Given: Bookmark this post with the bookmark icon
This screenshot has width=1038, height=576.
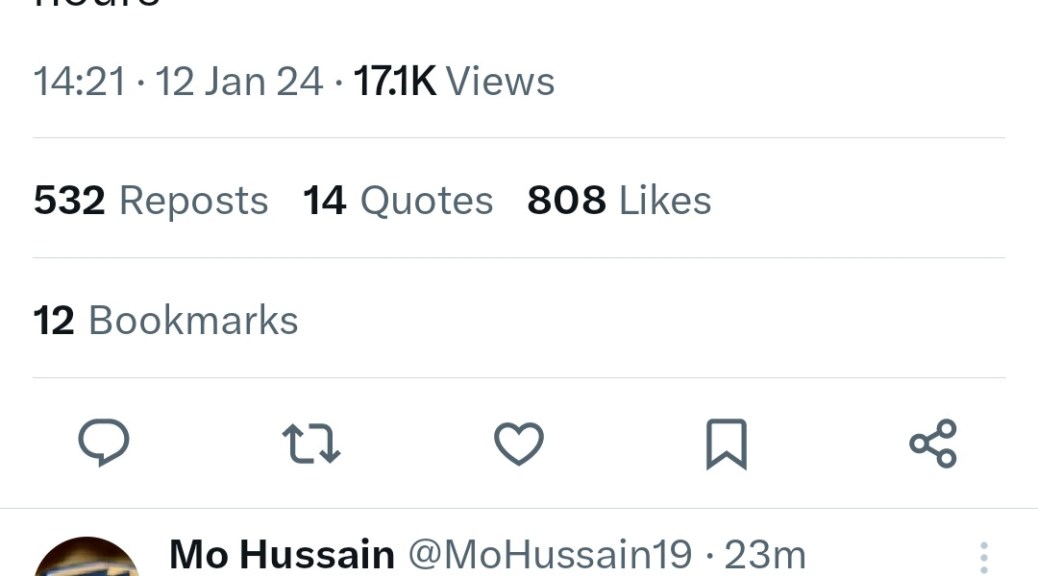Looking at the screenshot, I should click(726, 443).
